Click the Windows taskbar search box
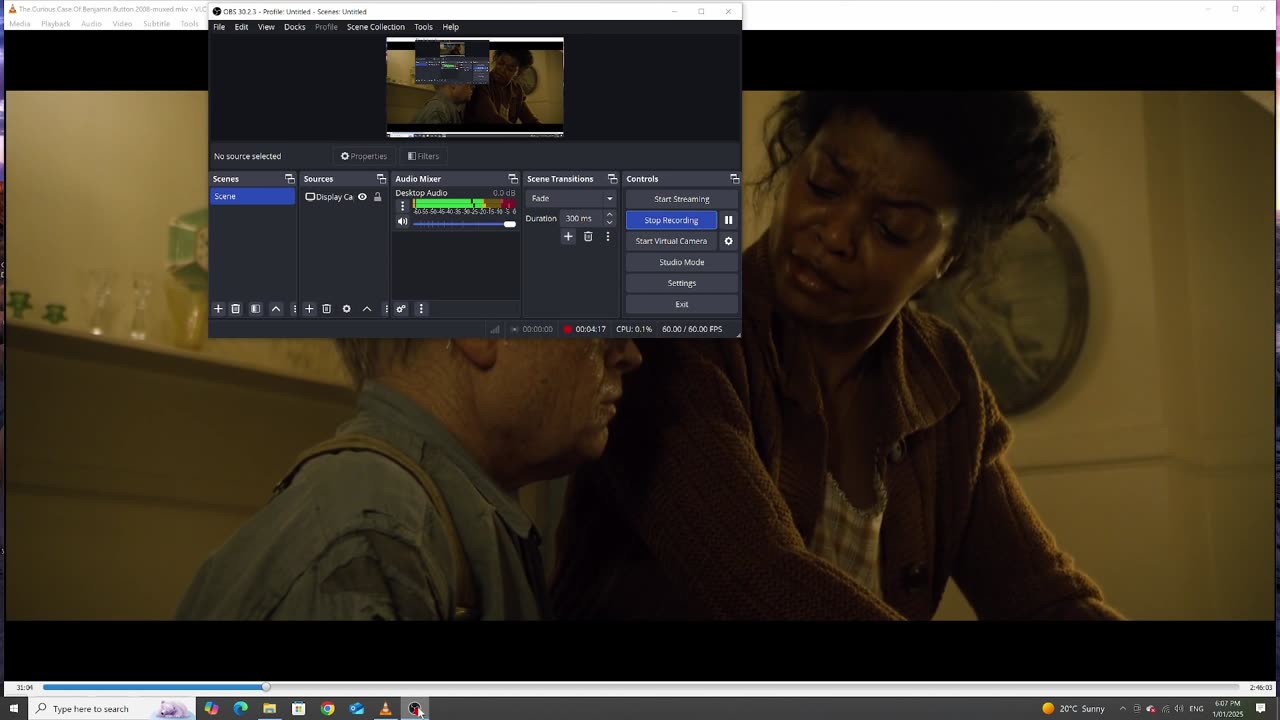1280x720 pixels. tap(110, 709)
